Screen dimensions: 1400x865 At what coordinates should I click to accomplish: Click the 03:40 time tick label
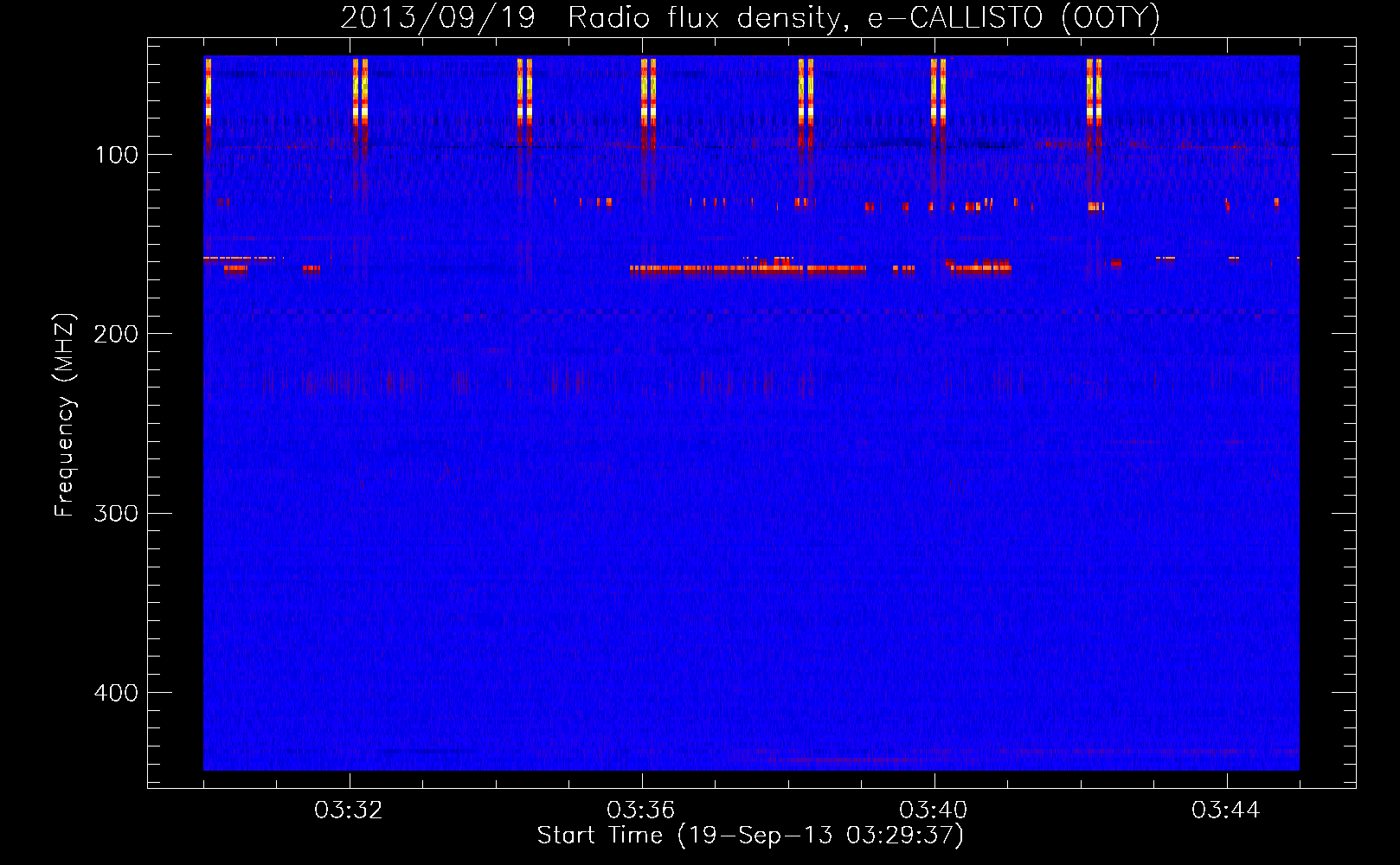tap(934, 811)
